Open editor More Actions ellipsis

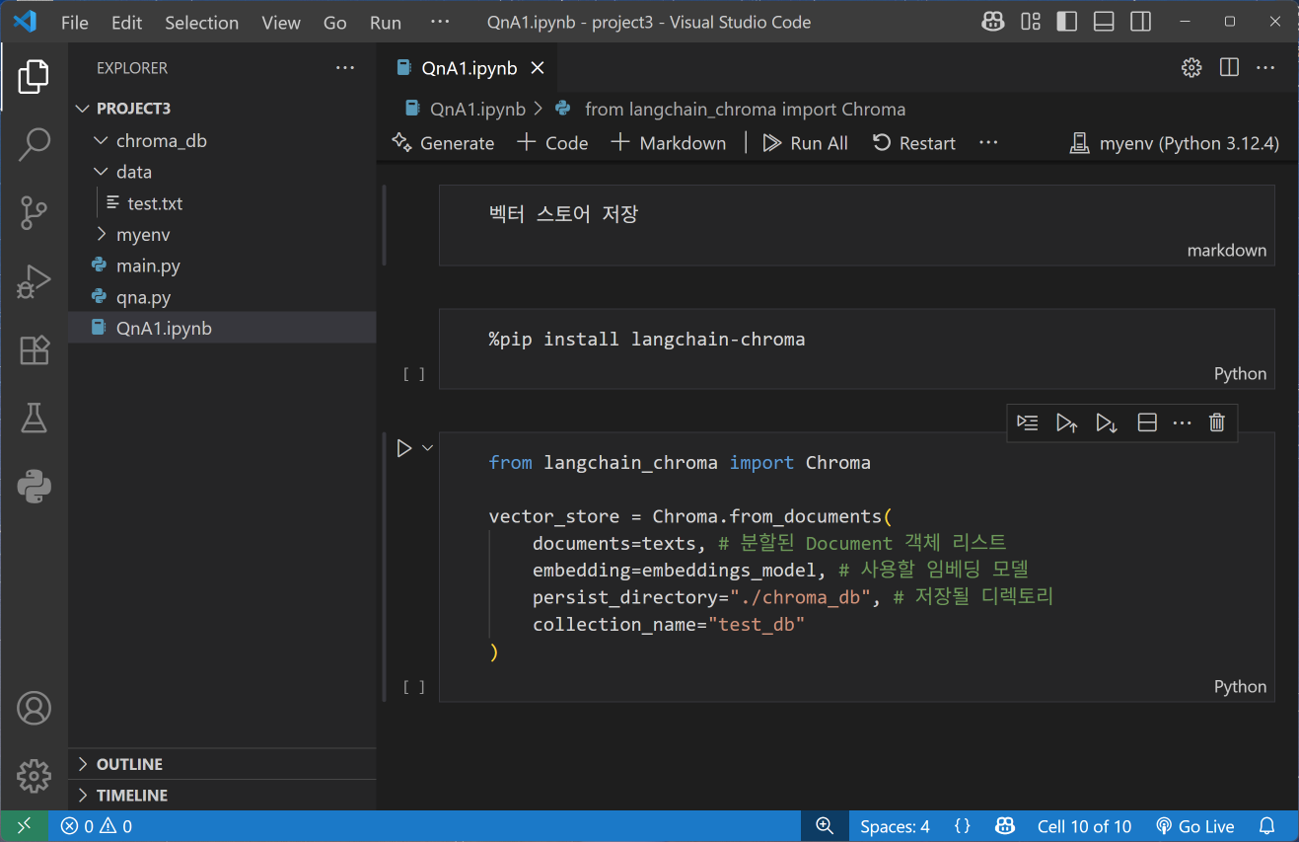coord(1266,68)
